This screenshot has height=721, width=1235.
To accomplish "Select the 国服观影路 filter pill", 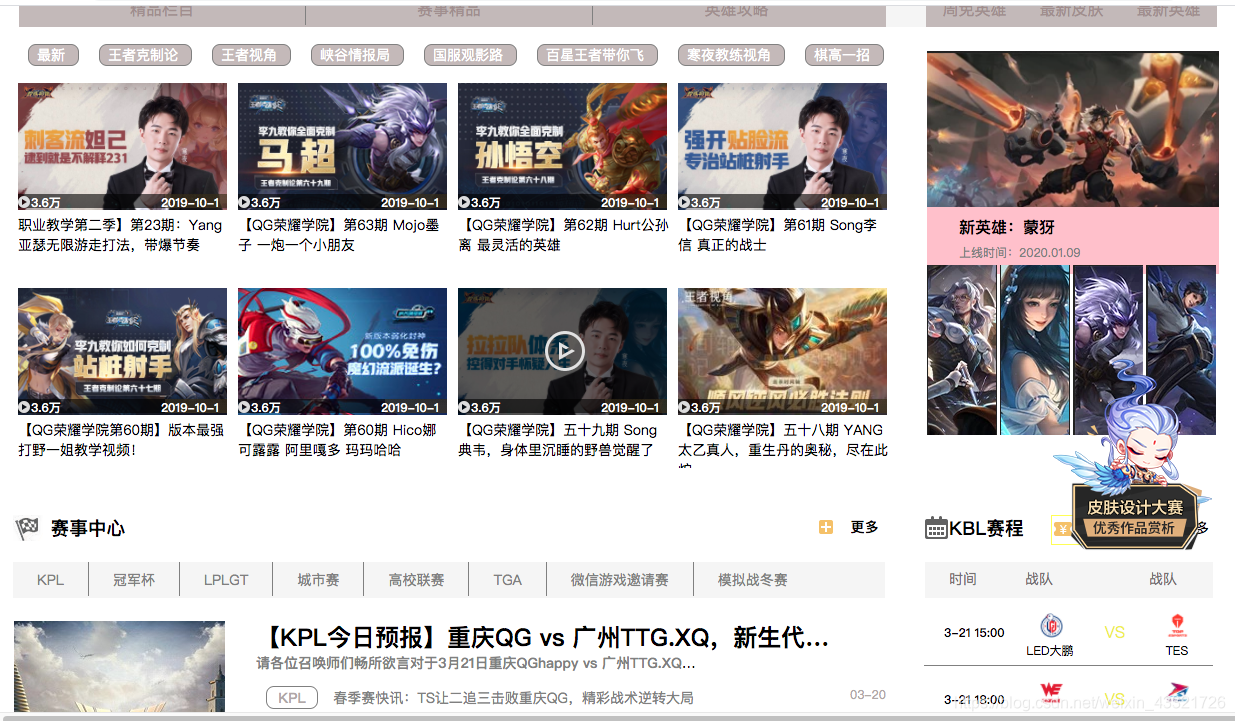I will (x=468, y=55).
